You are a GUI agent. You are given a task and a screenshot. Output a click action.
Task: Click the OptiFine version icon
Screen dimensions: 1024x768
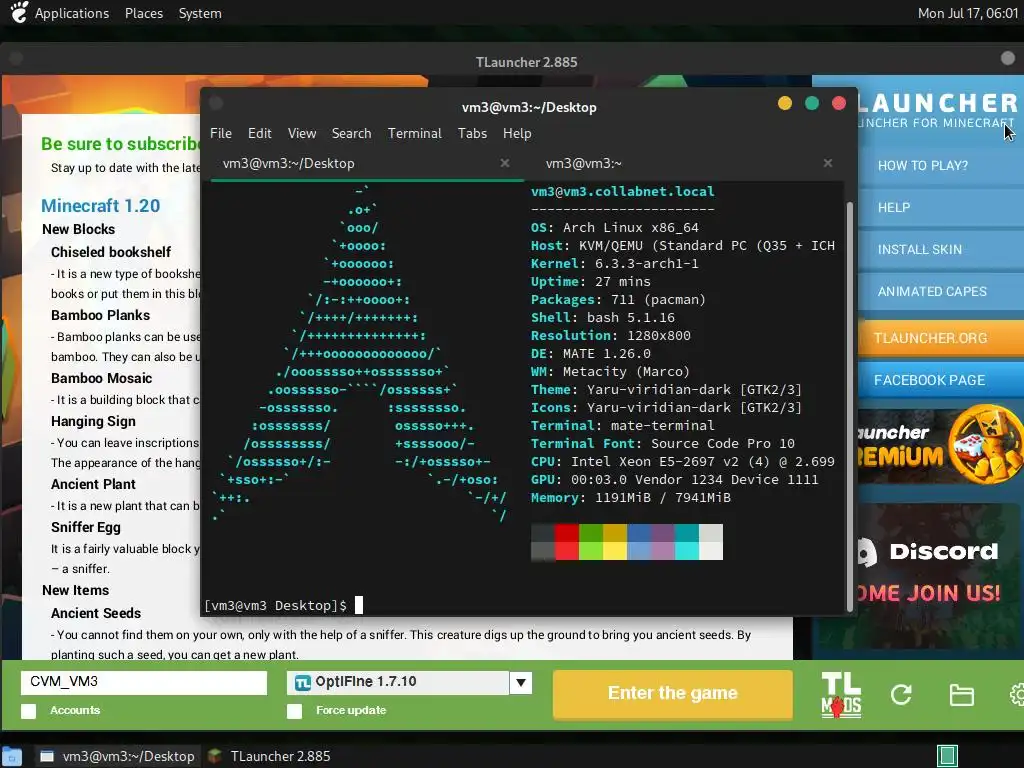coord(302,682)
